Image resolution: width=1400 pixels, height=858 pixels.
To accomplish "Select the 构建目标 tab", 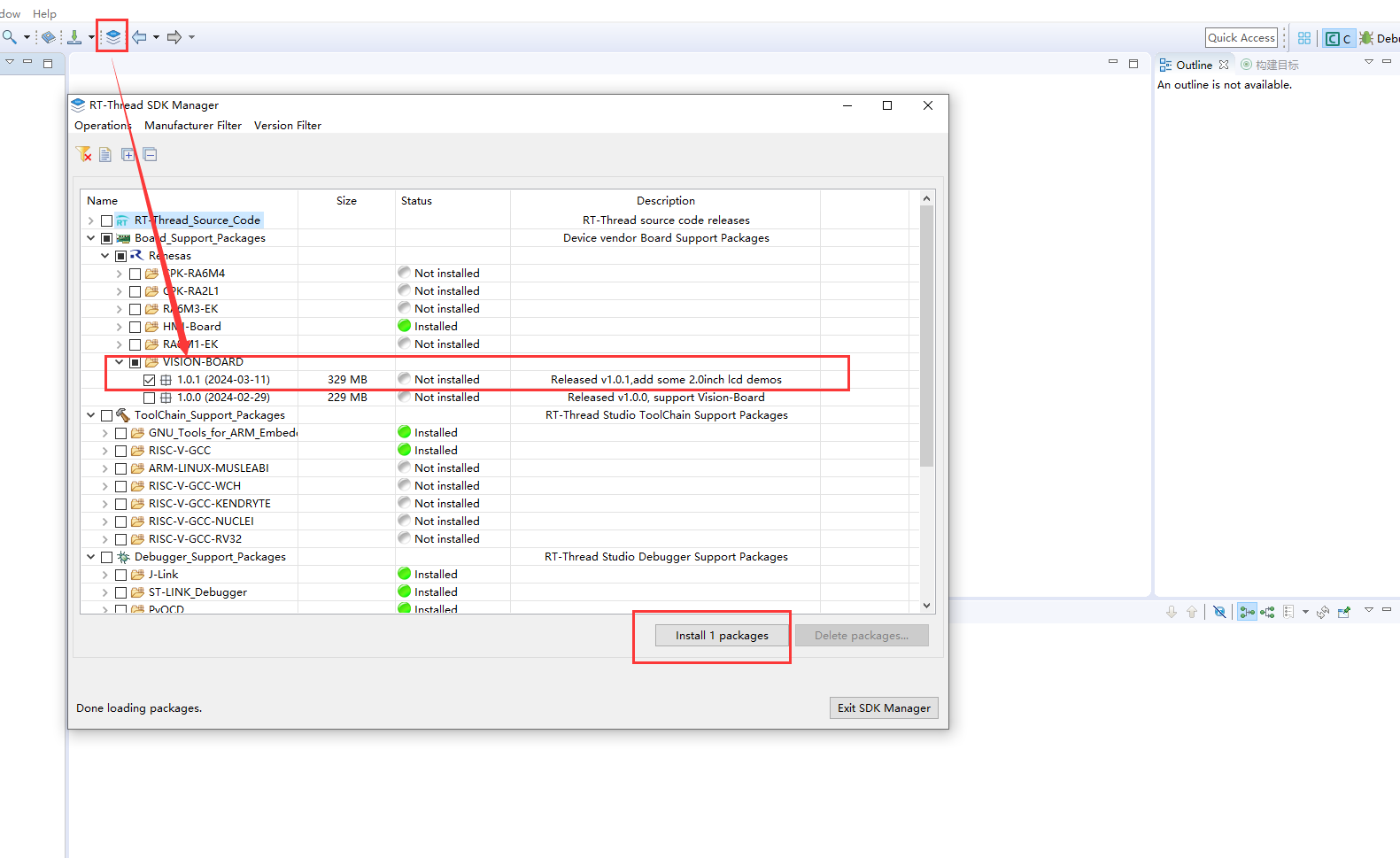I will pos(1270,65).
